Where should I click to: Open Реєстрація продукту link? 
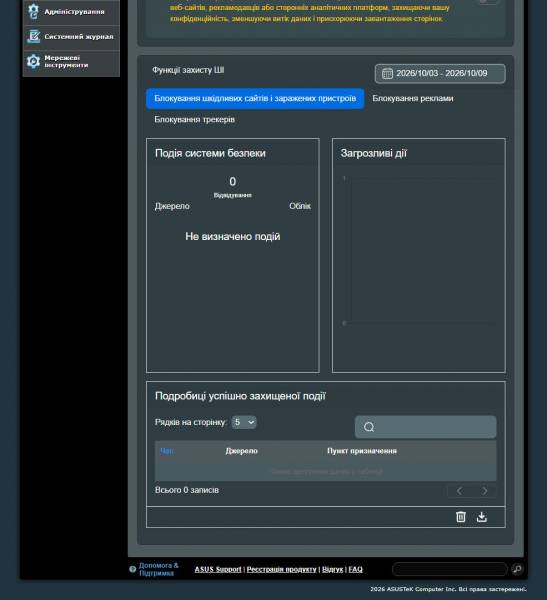[x=281, y=569]
